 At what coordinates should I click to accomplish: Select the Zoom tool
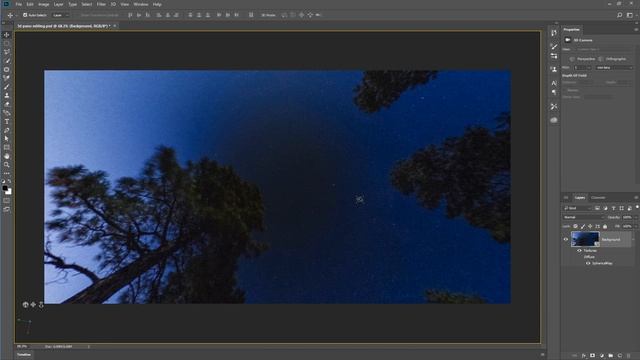pyautogui.click(x=7, y=164)
